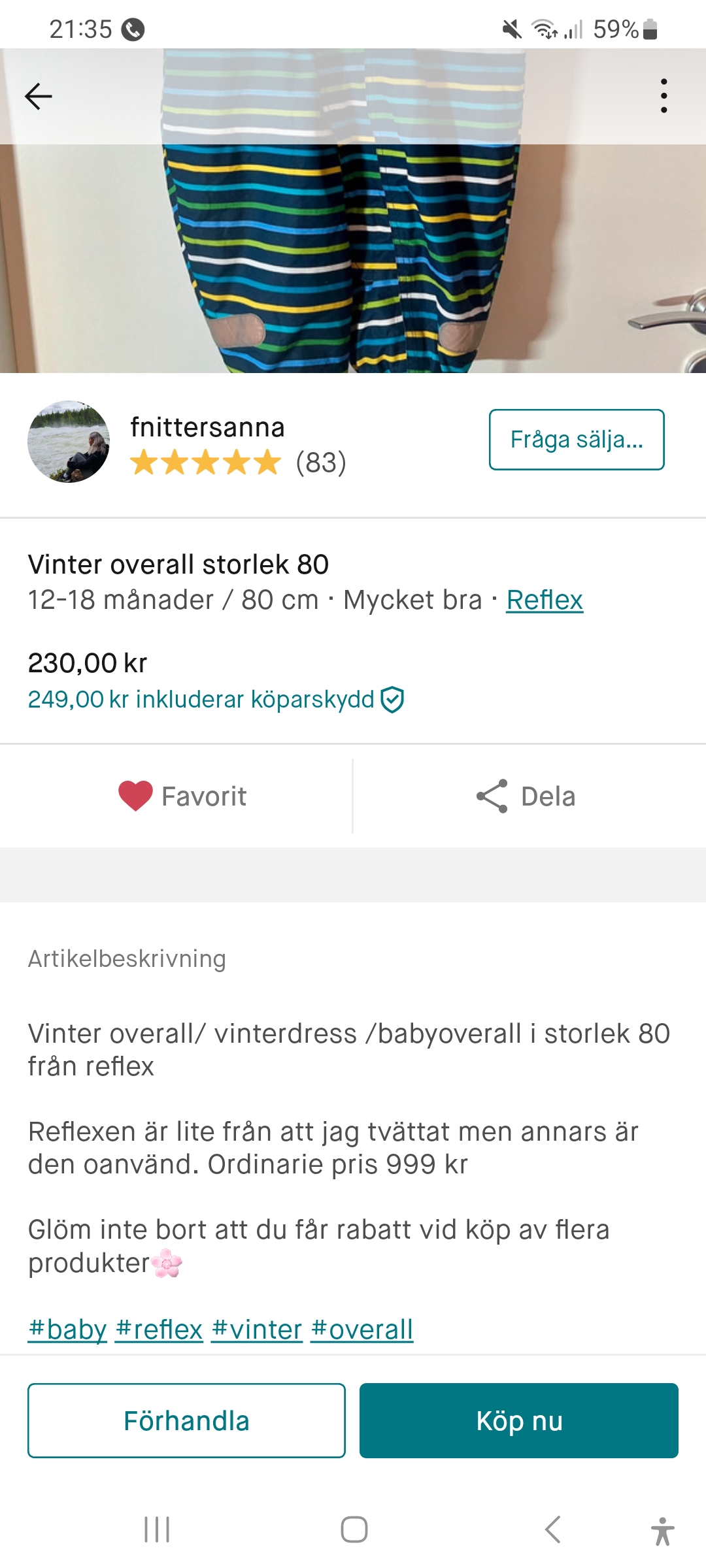Open the #reflex hashtag
Screen dimensions: 706x1568
159,1330
